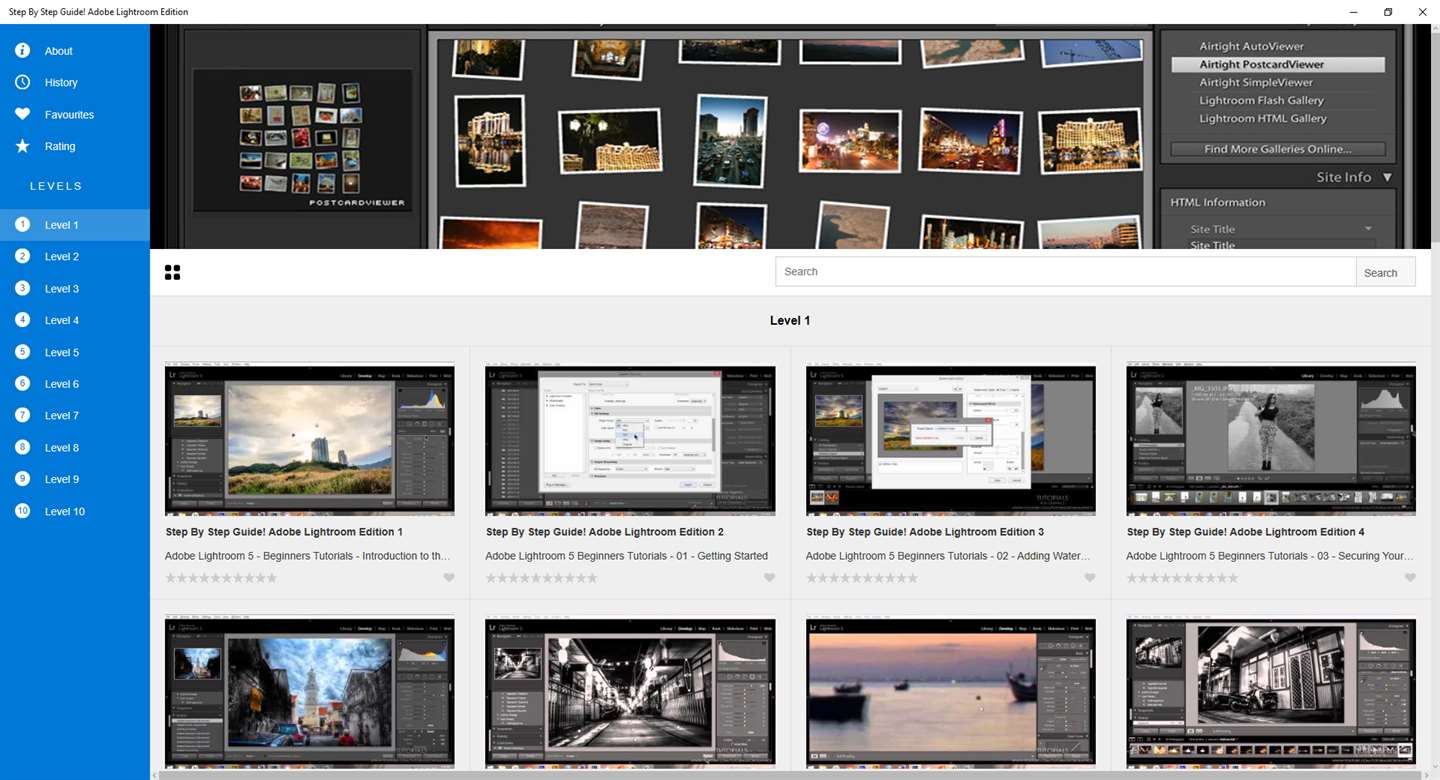
Task: Select the number 1 circle icon for Level 1
Action: 23,225
